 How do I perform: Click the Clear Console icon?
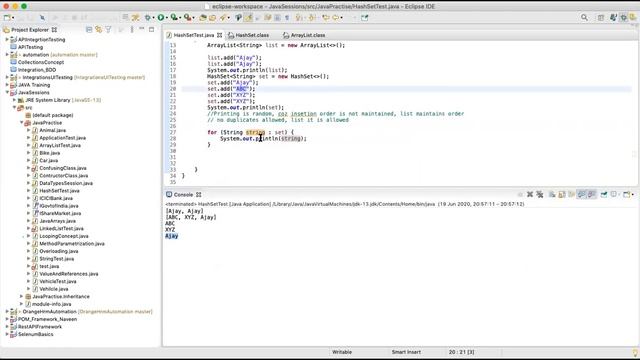552,195
